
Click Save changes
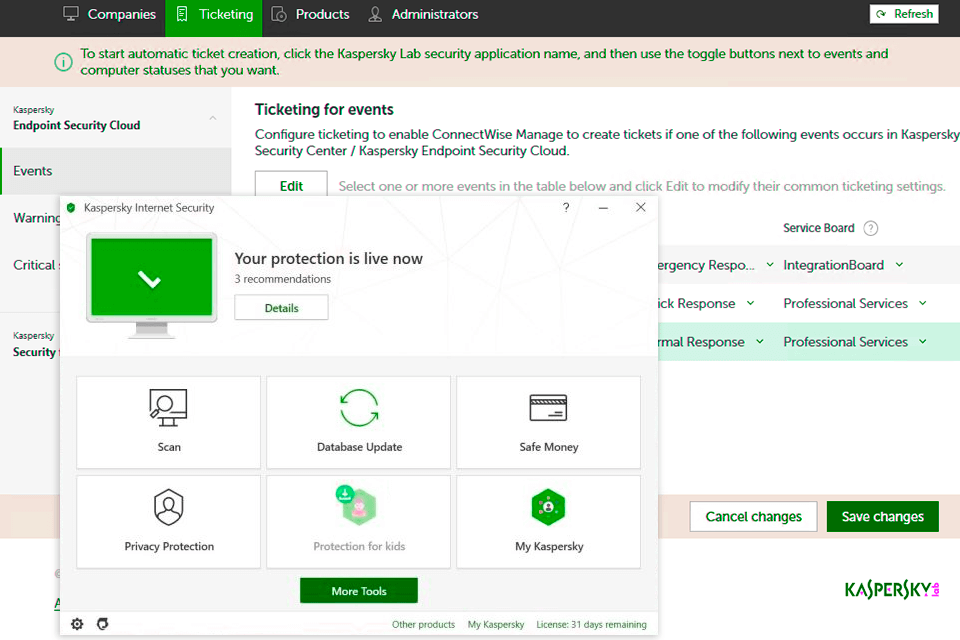click(x=882, y=516)
